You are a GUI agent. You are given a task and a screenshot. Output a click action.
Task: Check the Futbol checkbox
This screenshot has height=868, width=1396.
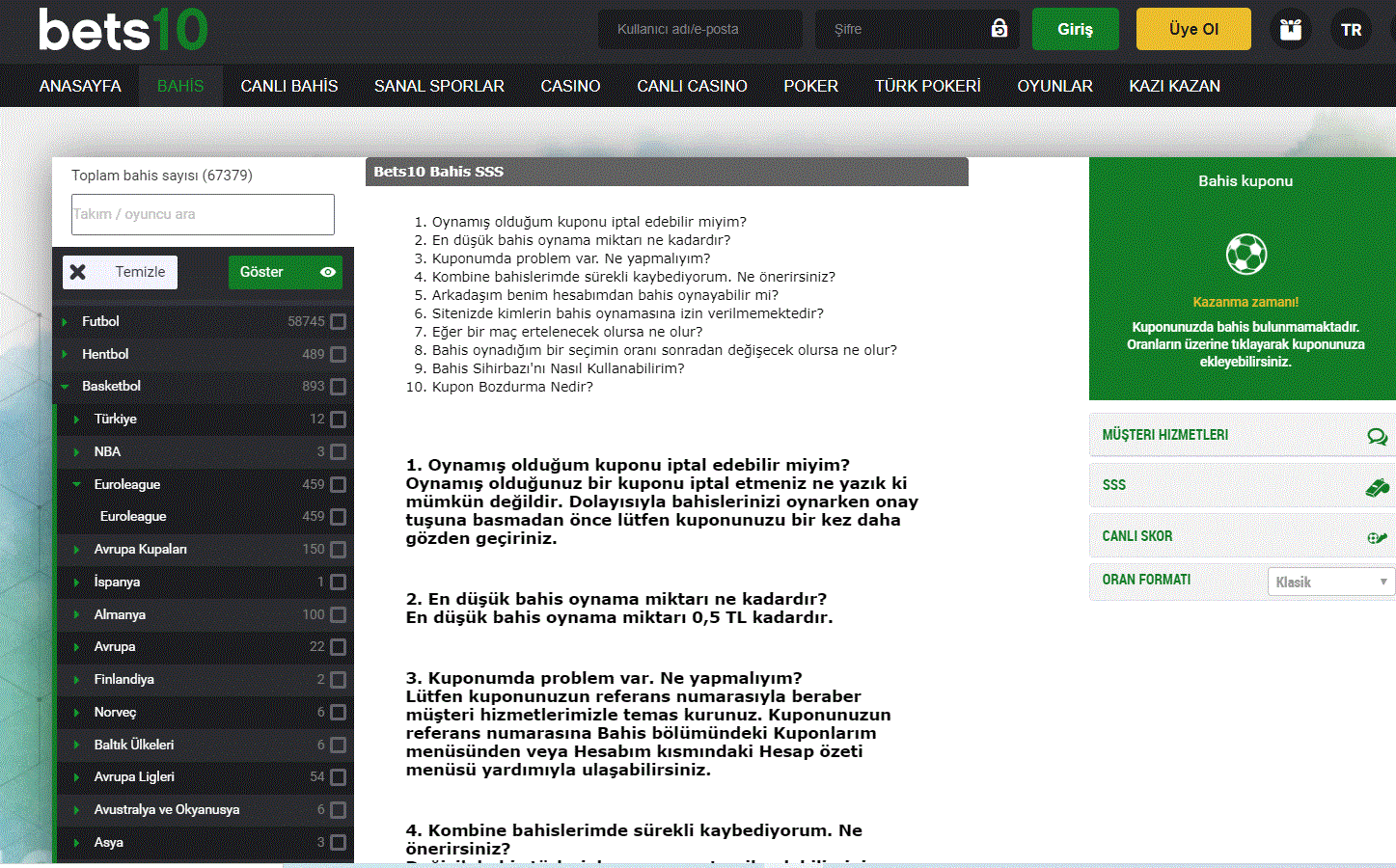point(338,322)
